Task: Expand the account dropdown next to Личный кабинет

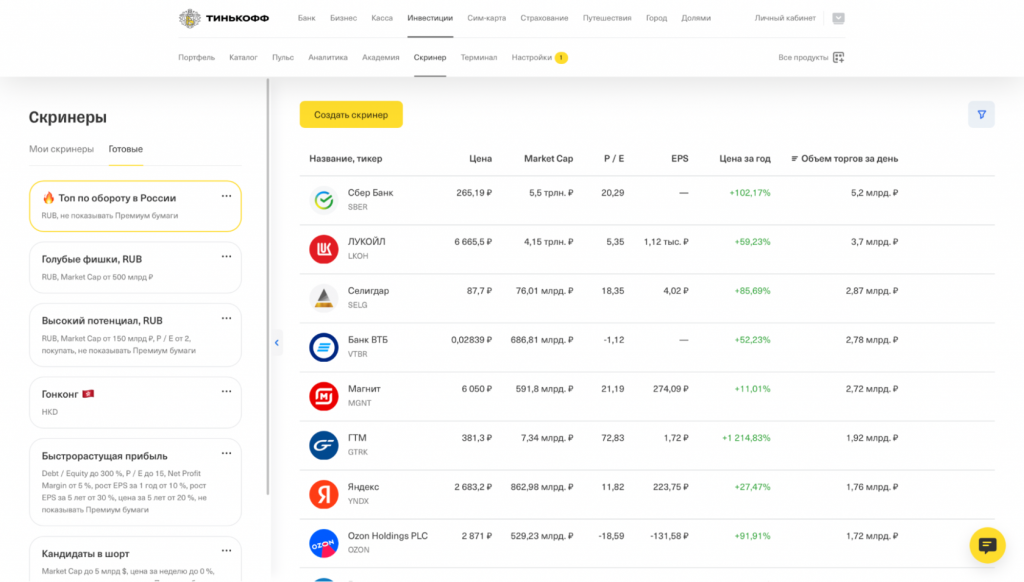Action: (x=838, y=18)
